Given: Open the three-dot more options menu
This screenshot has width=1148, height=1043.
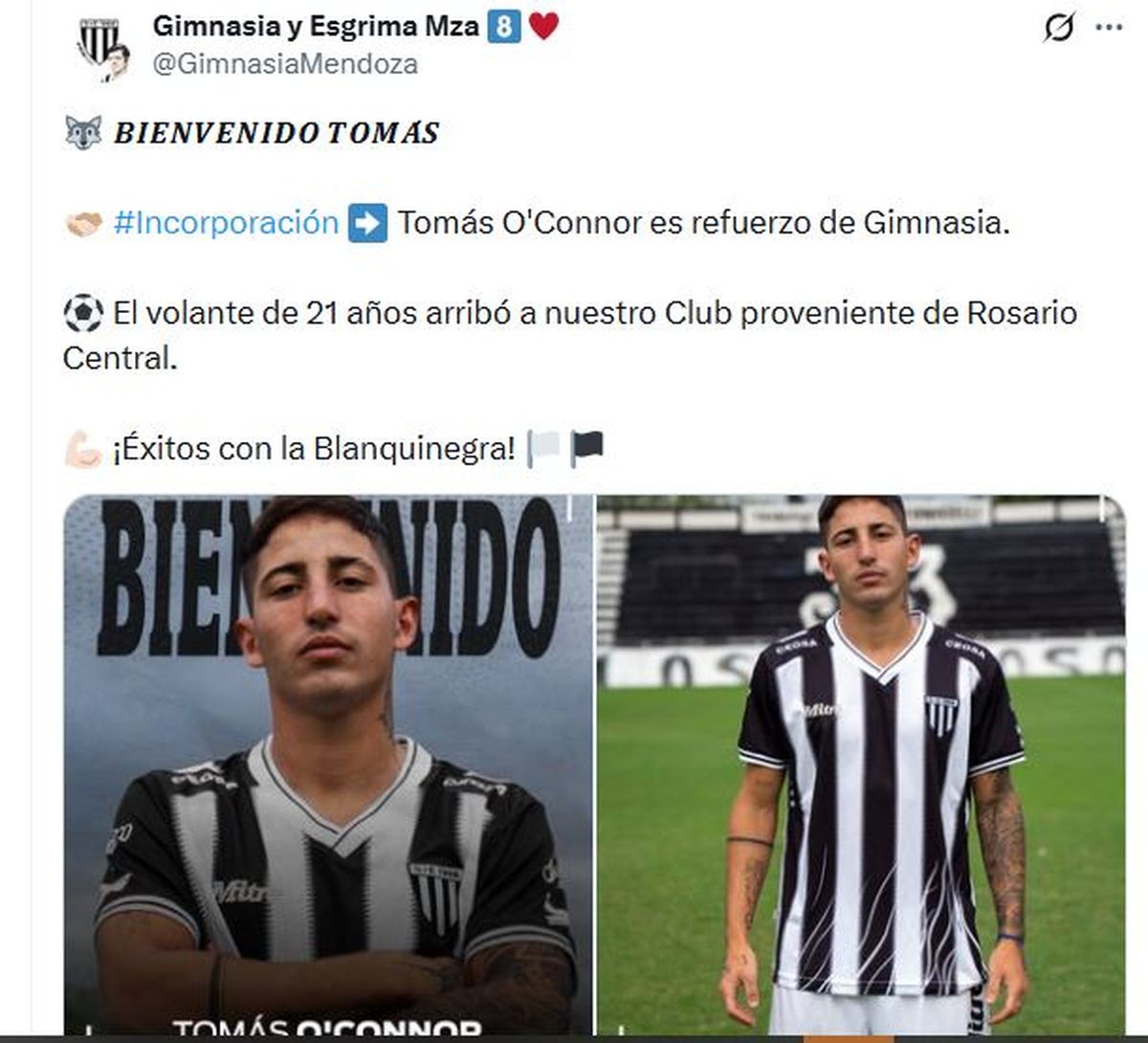Looking at the screenshot, I should pos(1109,28).
